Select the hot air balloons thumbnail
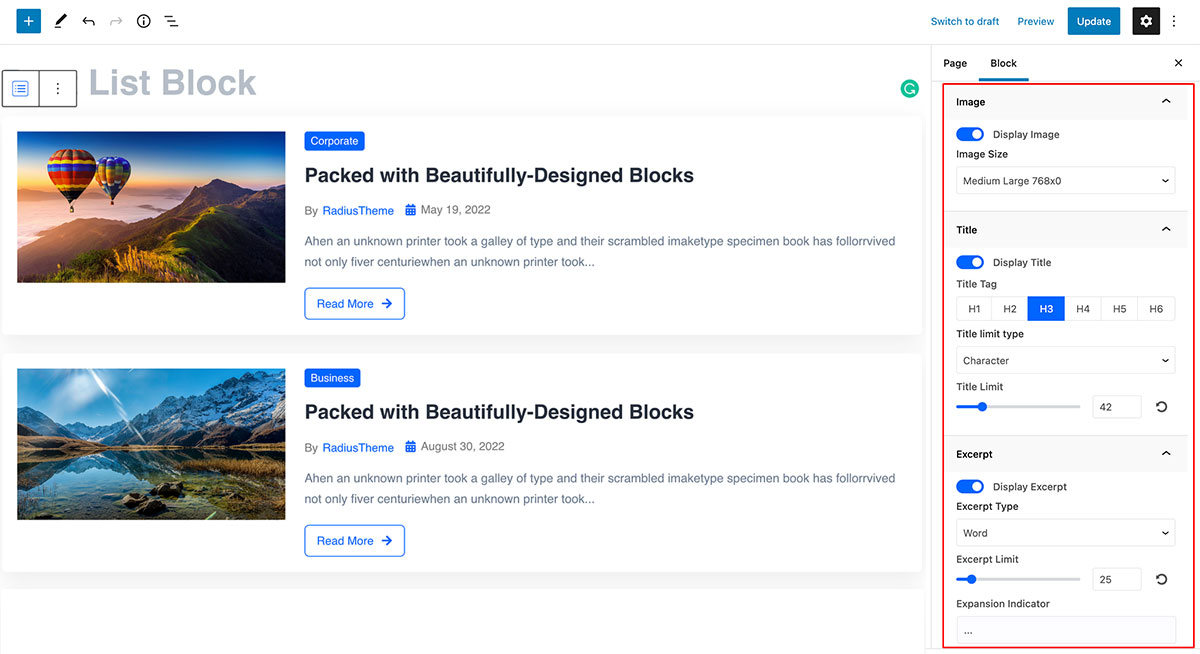Viewport: 1200px width, 654px height. 151,207
